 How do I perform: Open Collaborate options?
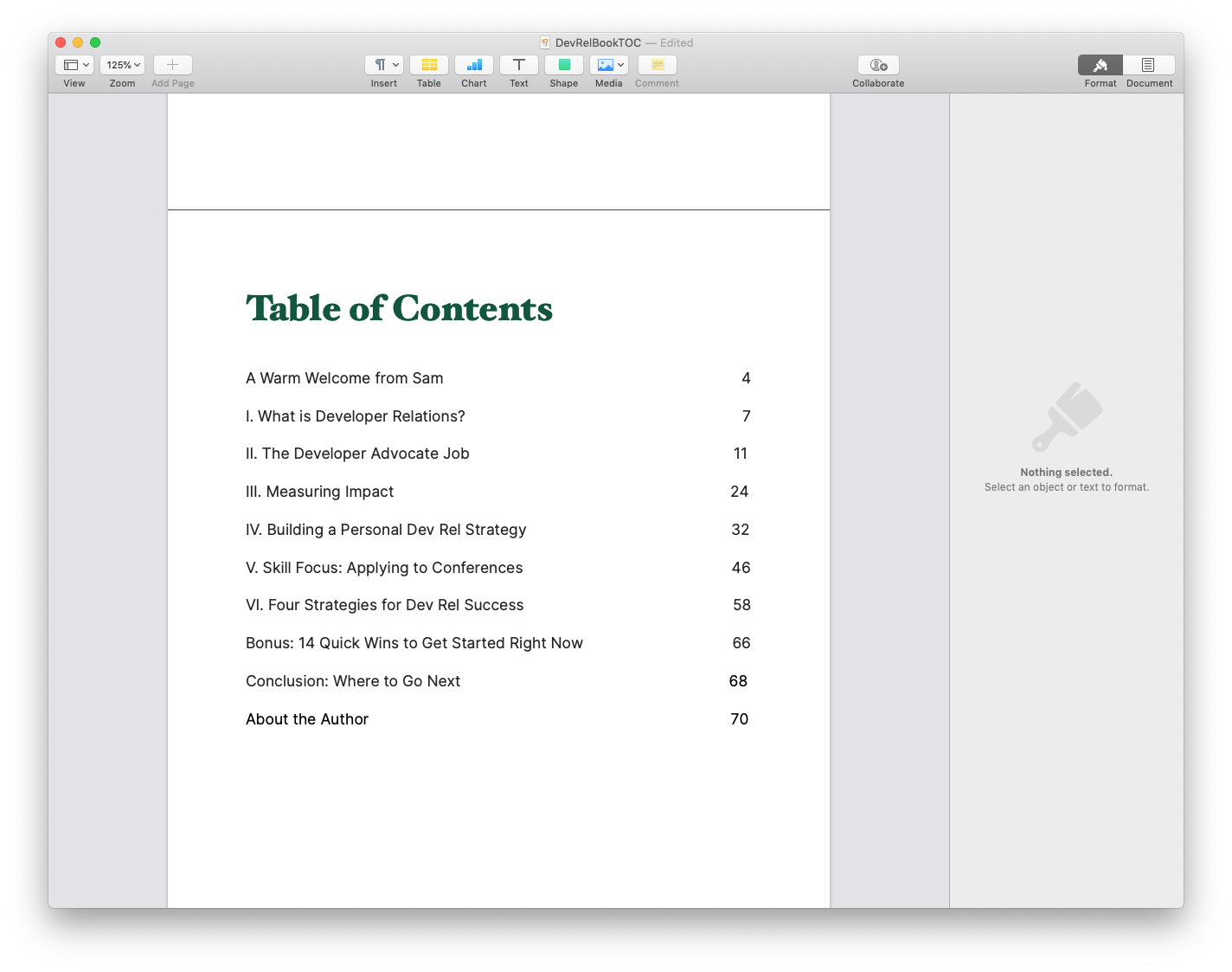coord(877,65)
